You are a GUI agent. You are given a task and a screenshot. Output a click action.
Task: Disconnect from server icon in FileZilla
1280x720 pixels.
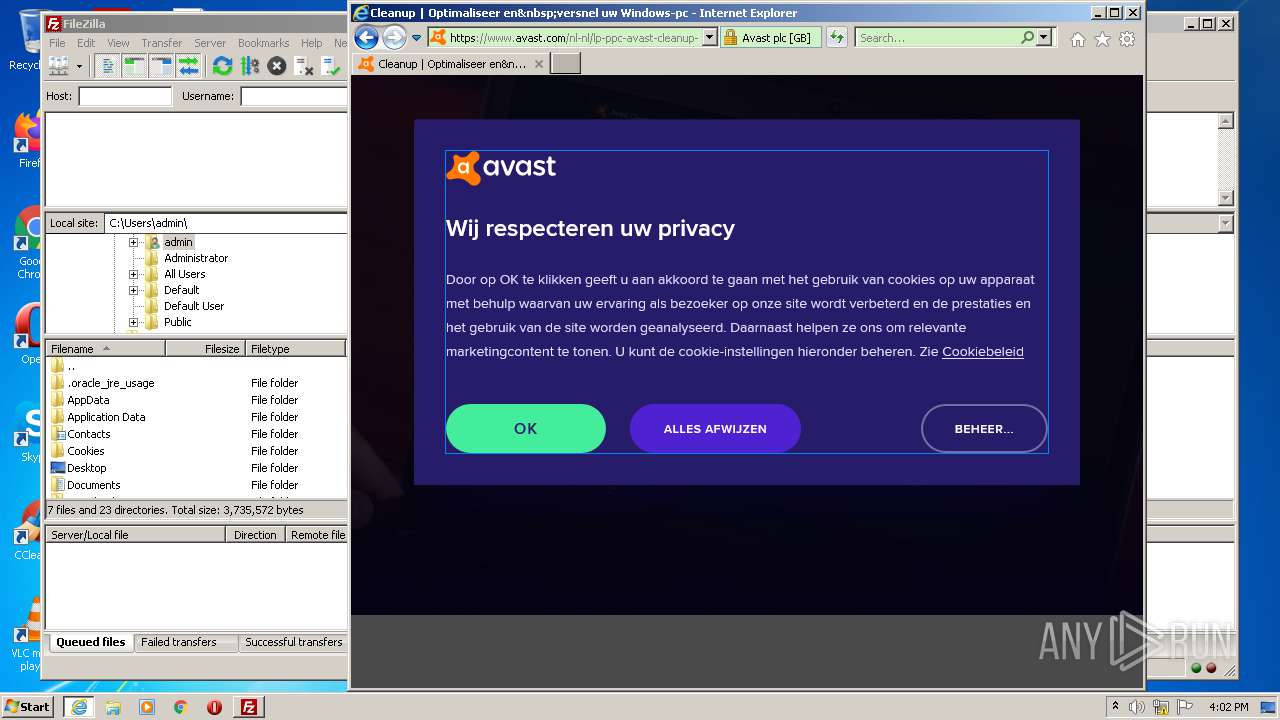click(x=303, y=66)
